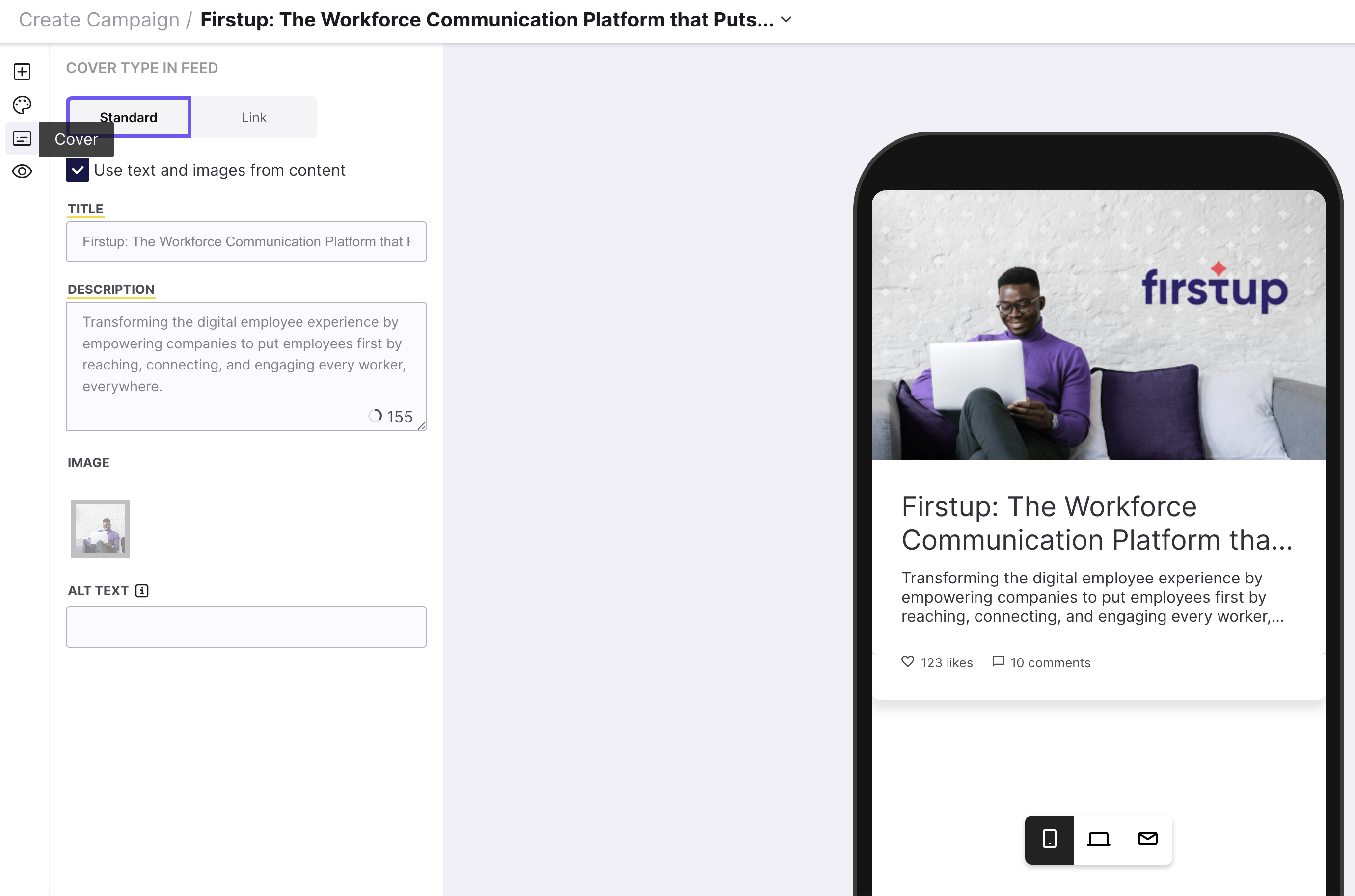This screenshot has height=896, width=1355.
Task: Click the campaign title in the header
Action: 487,20
